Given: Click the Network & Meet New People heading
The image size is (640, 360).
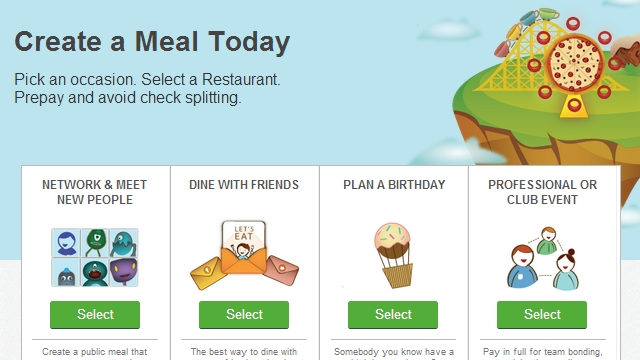Looking at the screenshot, I should [x=95, y=192].
